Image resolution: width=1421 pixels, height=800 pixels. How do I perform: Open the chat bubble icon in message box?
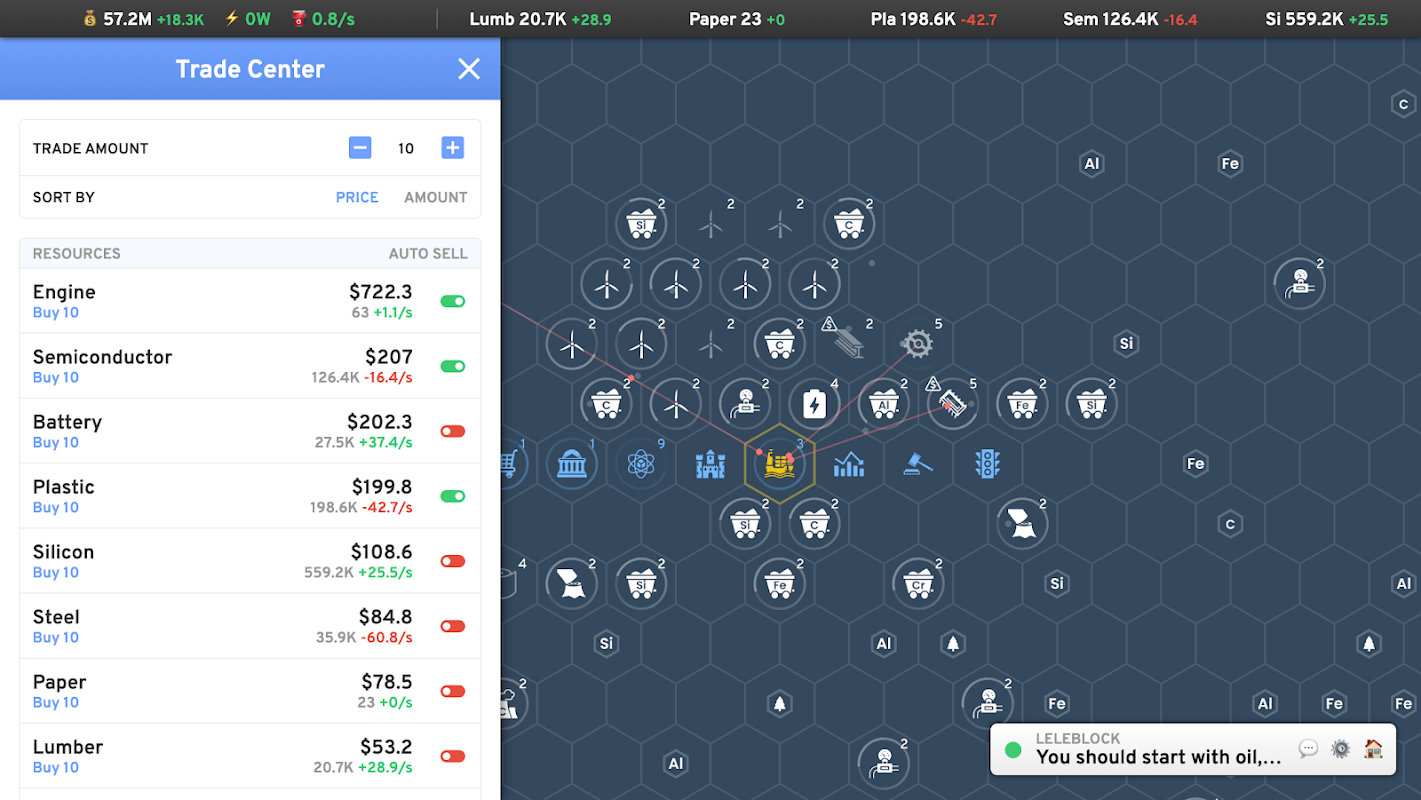1308,749
